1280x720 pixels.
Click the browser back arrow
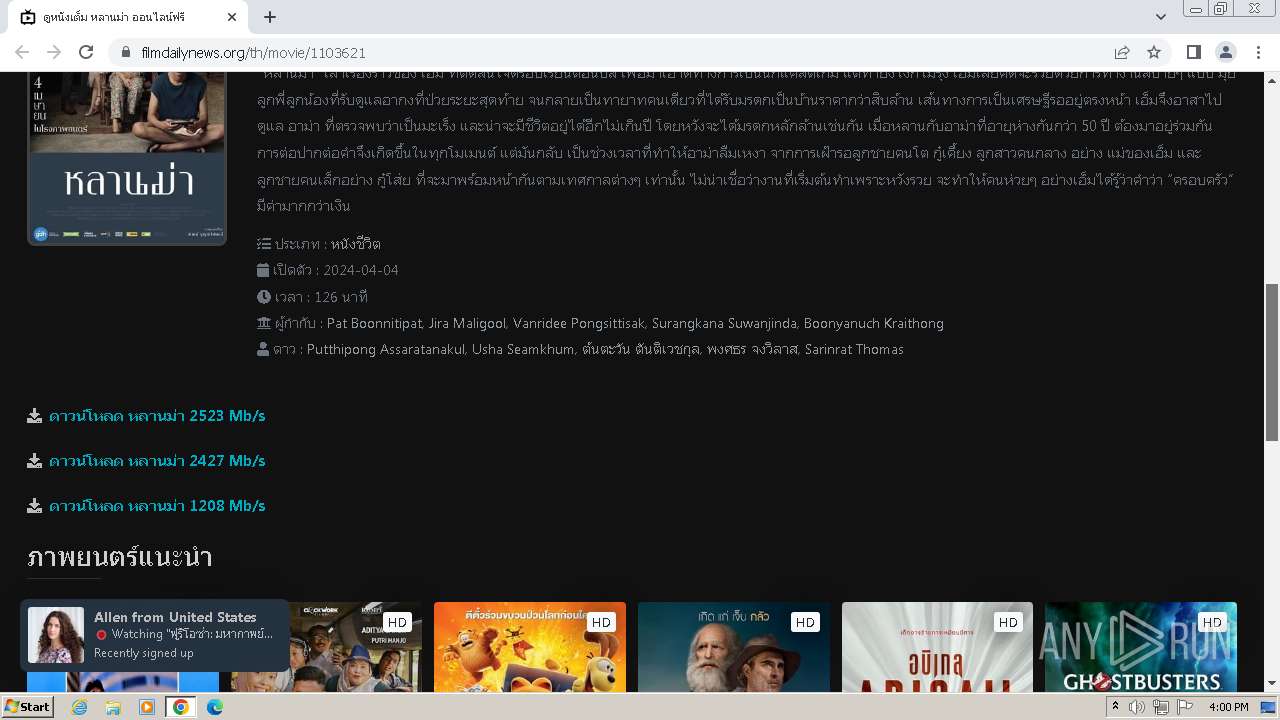tap(22, 52)
